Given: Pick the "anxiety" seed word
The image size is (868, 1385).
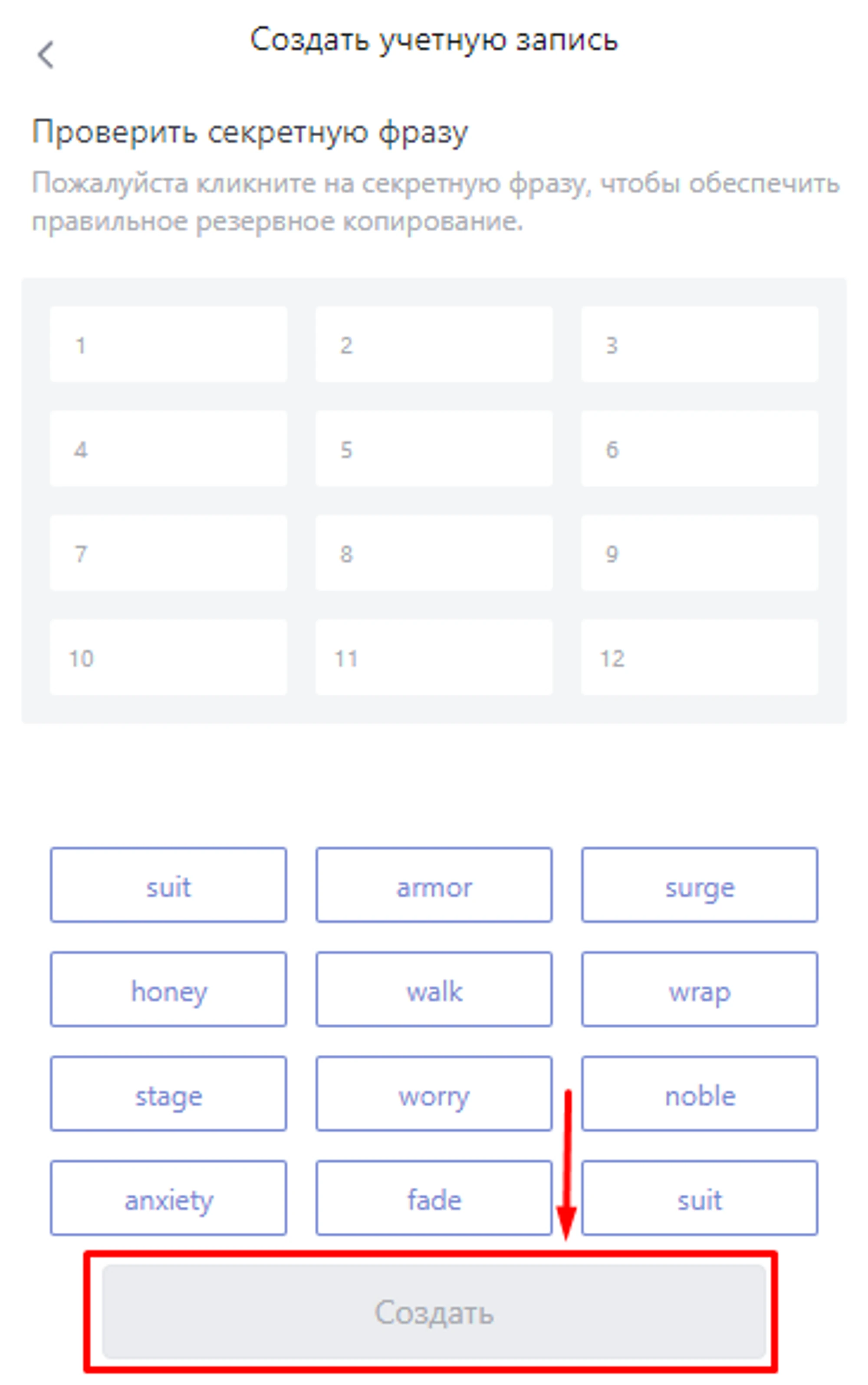Looking at the screenshot, I should point(168,1200).
